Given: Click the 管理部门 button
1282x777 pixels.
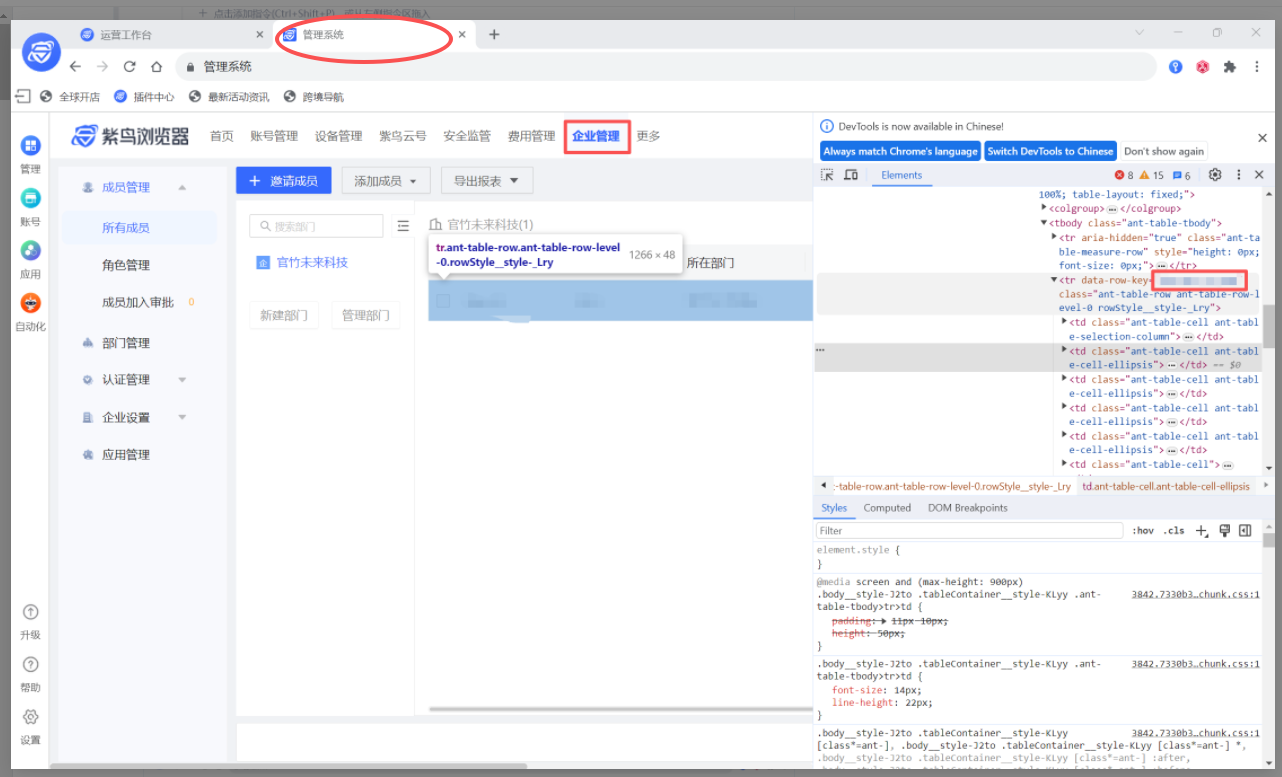Looking at the screenshot, I should 365,315.
